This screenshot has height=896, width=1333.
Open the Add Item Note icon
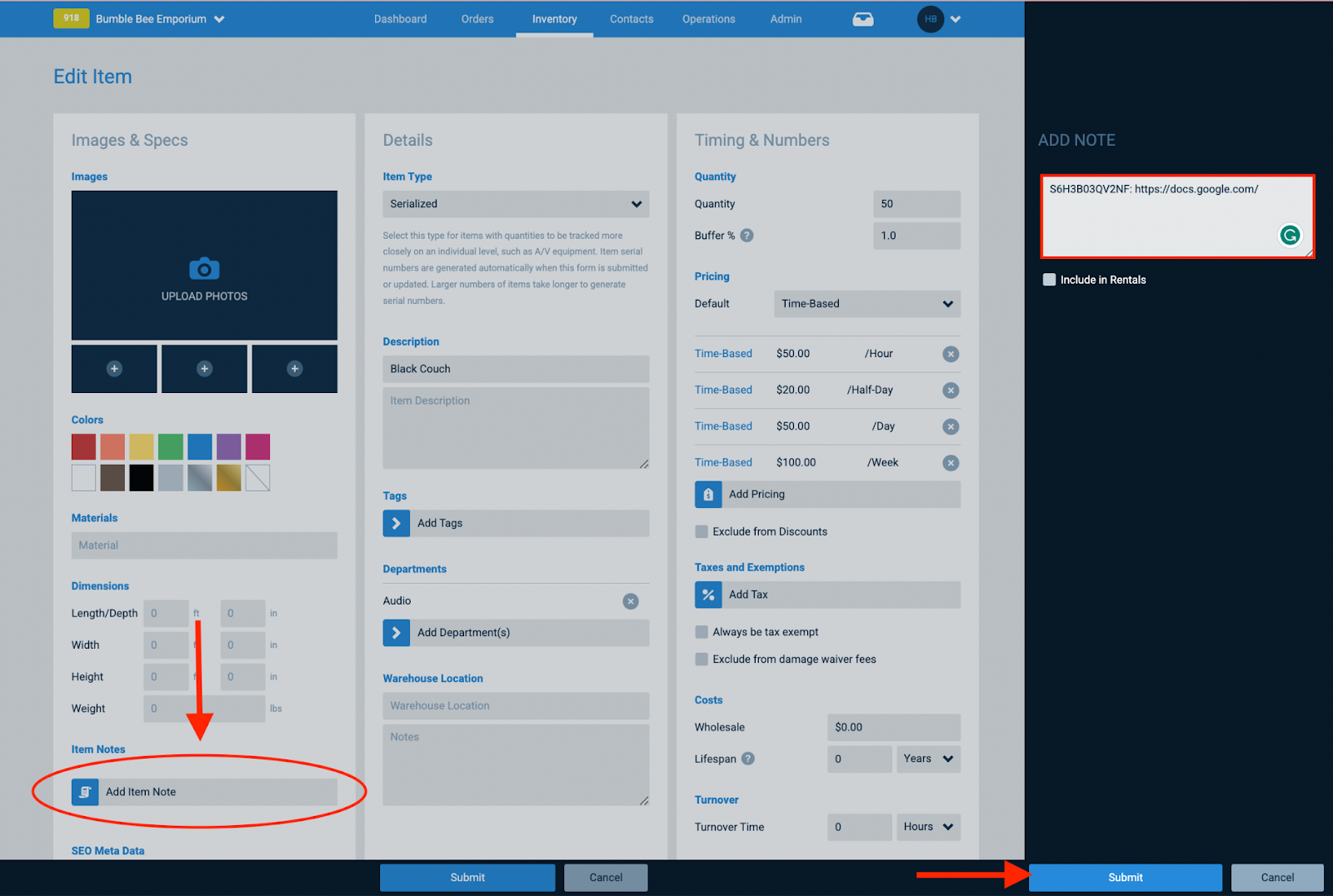(85, 792)
